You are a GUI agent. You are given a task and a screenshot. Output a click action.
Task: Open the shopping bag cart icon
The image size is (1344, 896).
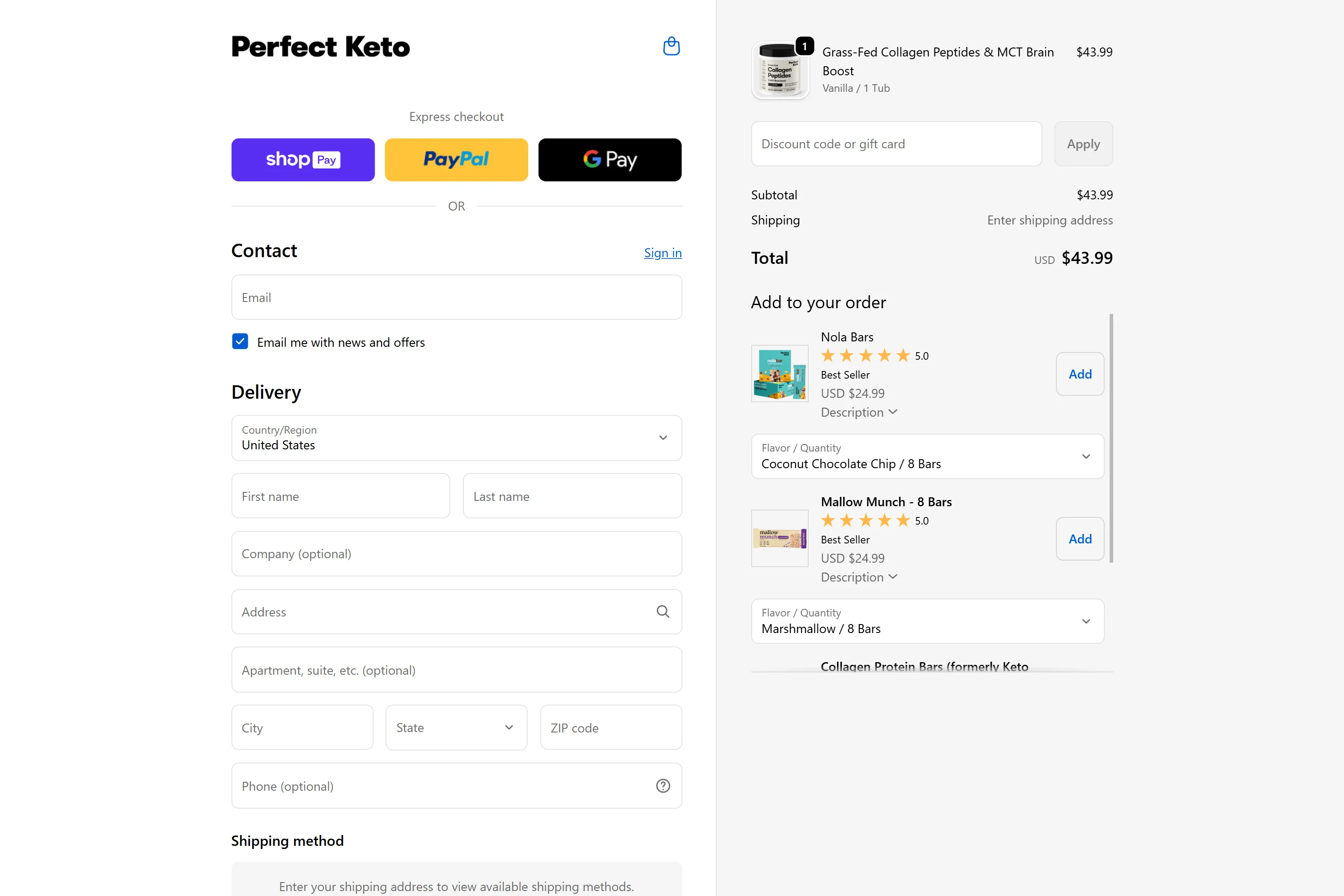point(671,46)
